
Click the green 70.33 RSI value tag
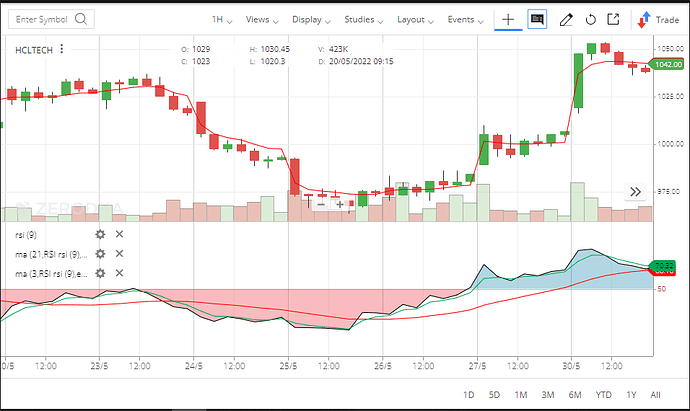(x=663, y=265)
